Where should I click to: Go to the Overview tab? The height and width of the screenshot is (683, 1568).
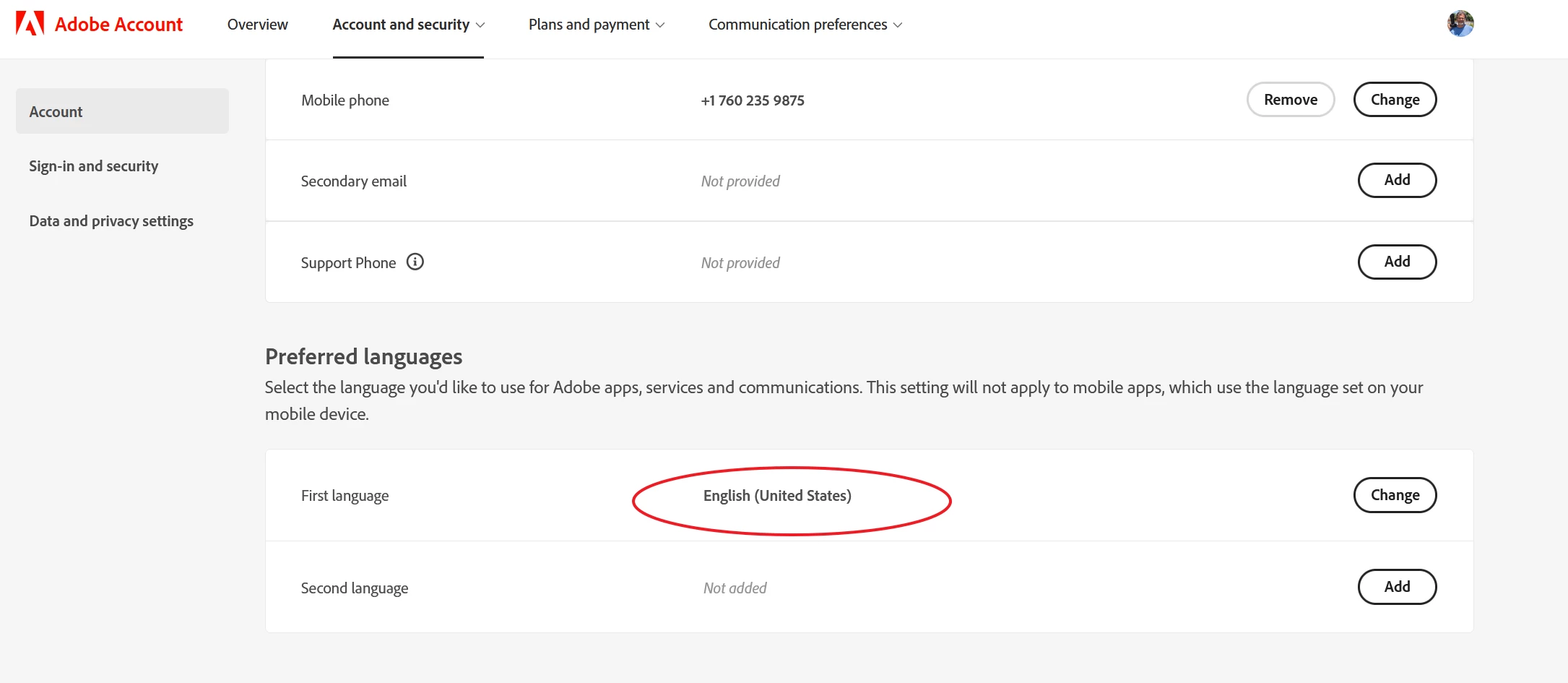click(x=258, y=25)
